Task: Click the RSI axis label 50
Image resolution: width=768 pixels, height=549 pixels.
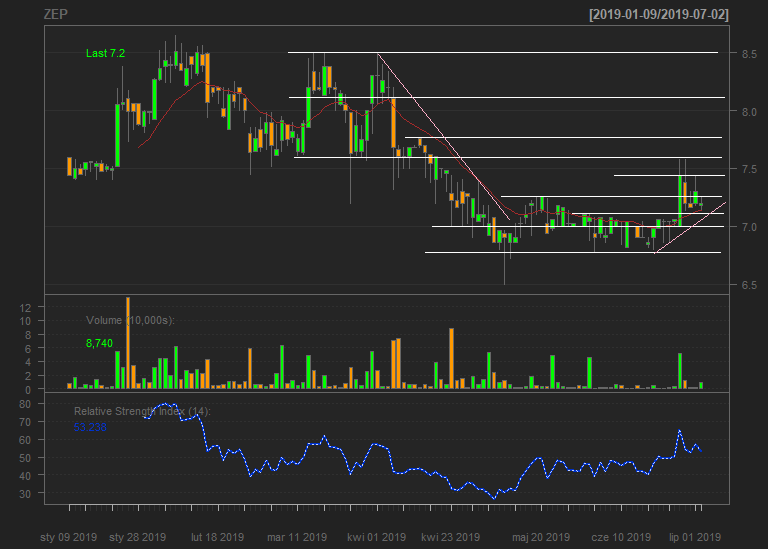Action: 25,458
